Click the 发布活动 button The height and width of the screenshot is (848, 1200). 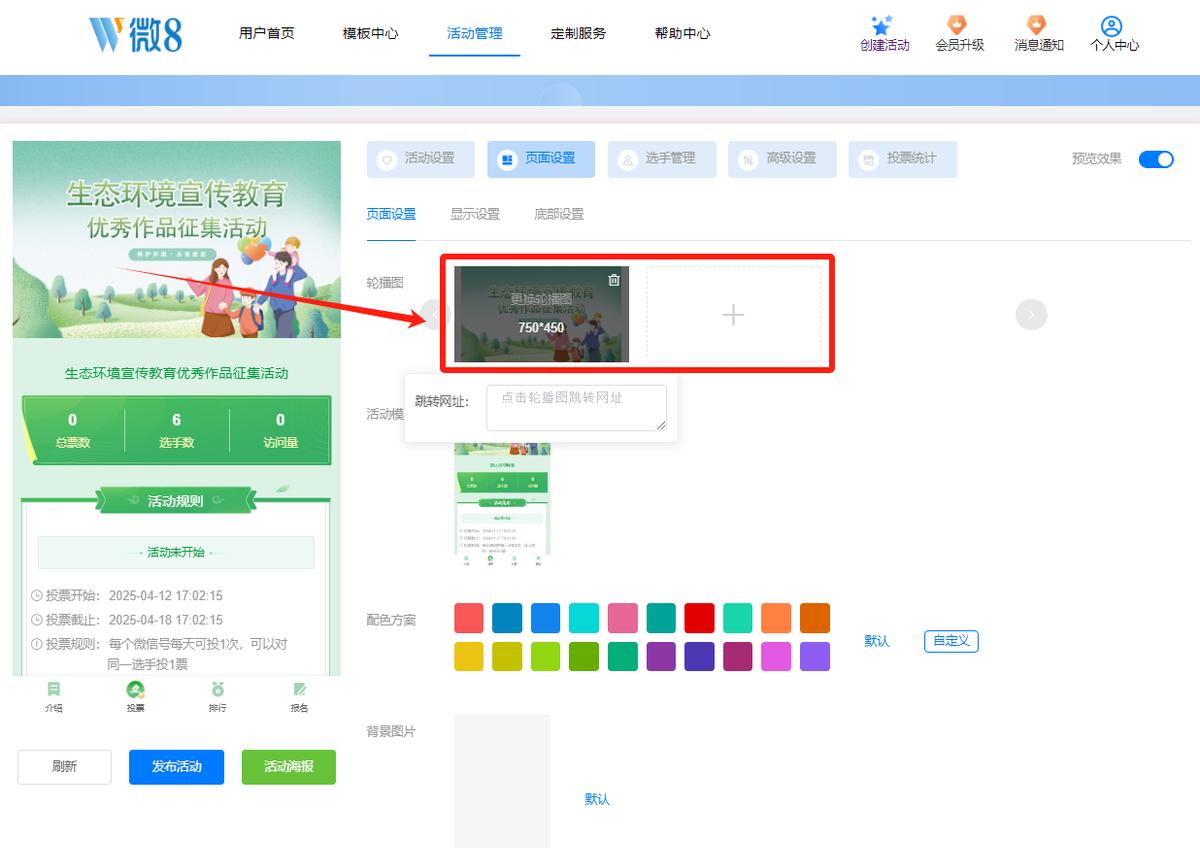177,767
